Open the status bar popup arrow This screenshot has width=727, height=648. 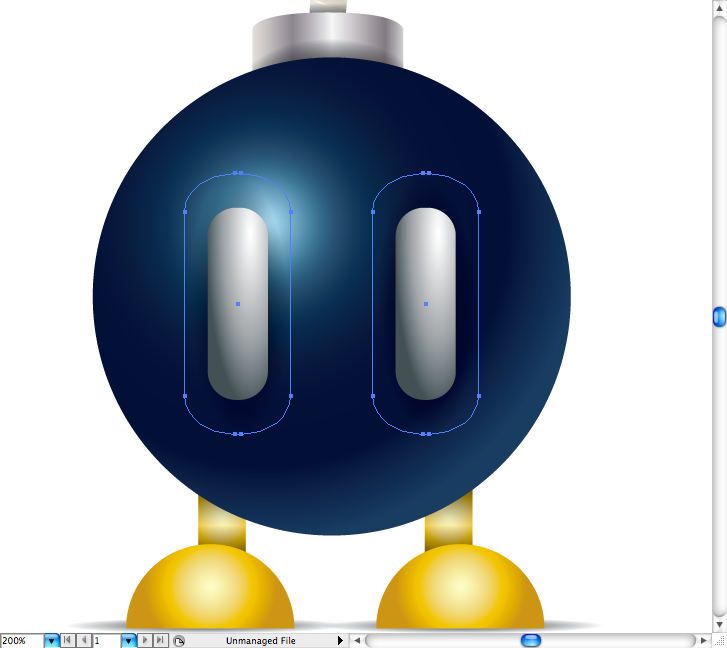(x=340, y=640)
